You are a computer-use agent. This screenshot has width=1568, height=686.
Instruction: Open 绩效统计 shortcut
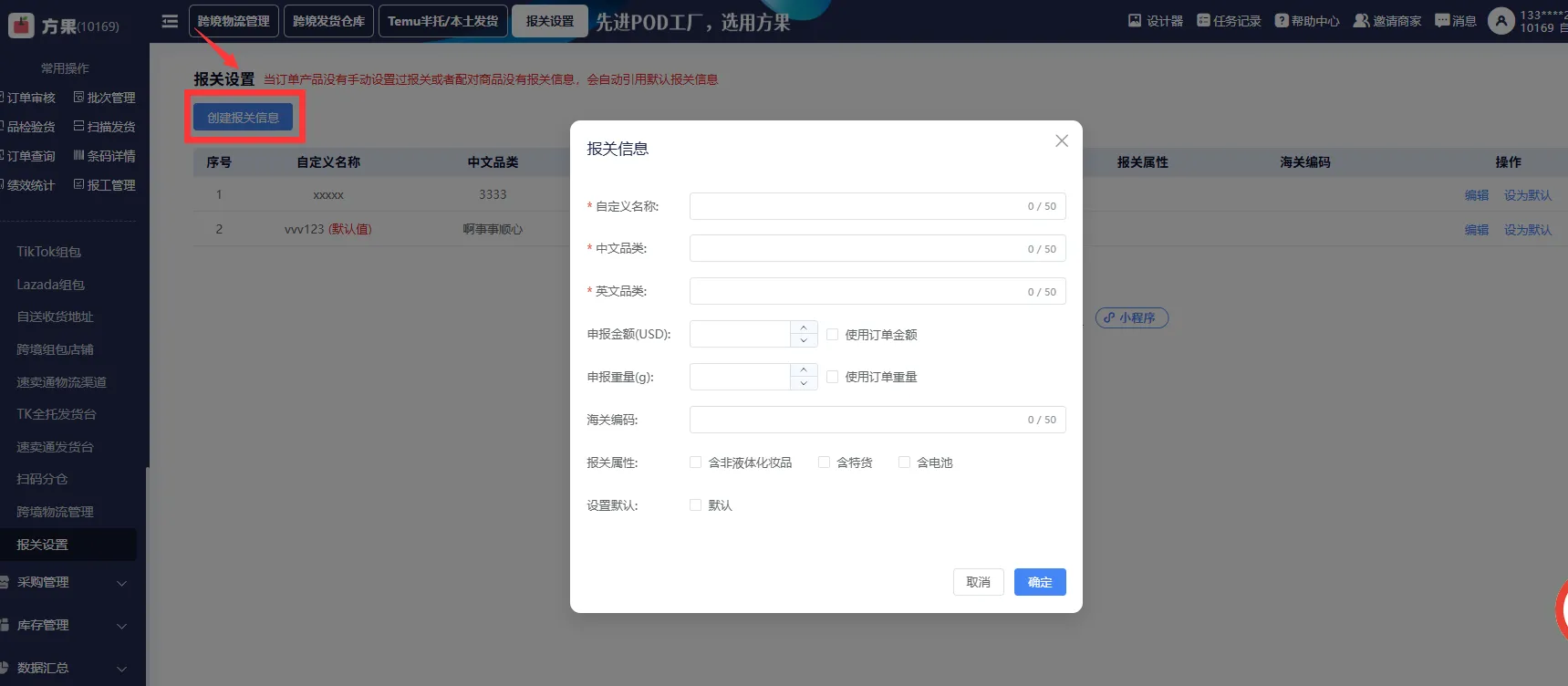[28, 185]
